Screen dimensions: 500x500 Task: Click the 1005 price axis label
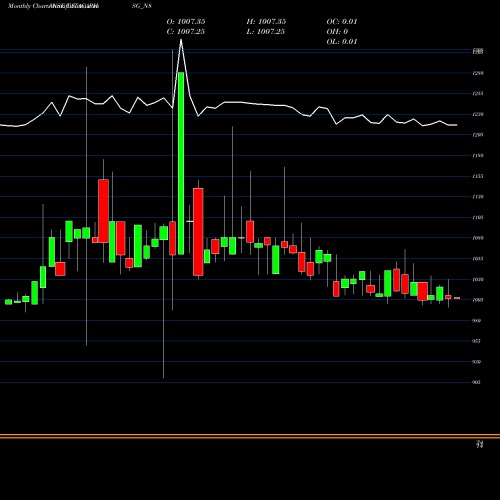pos(478,300)
